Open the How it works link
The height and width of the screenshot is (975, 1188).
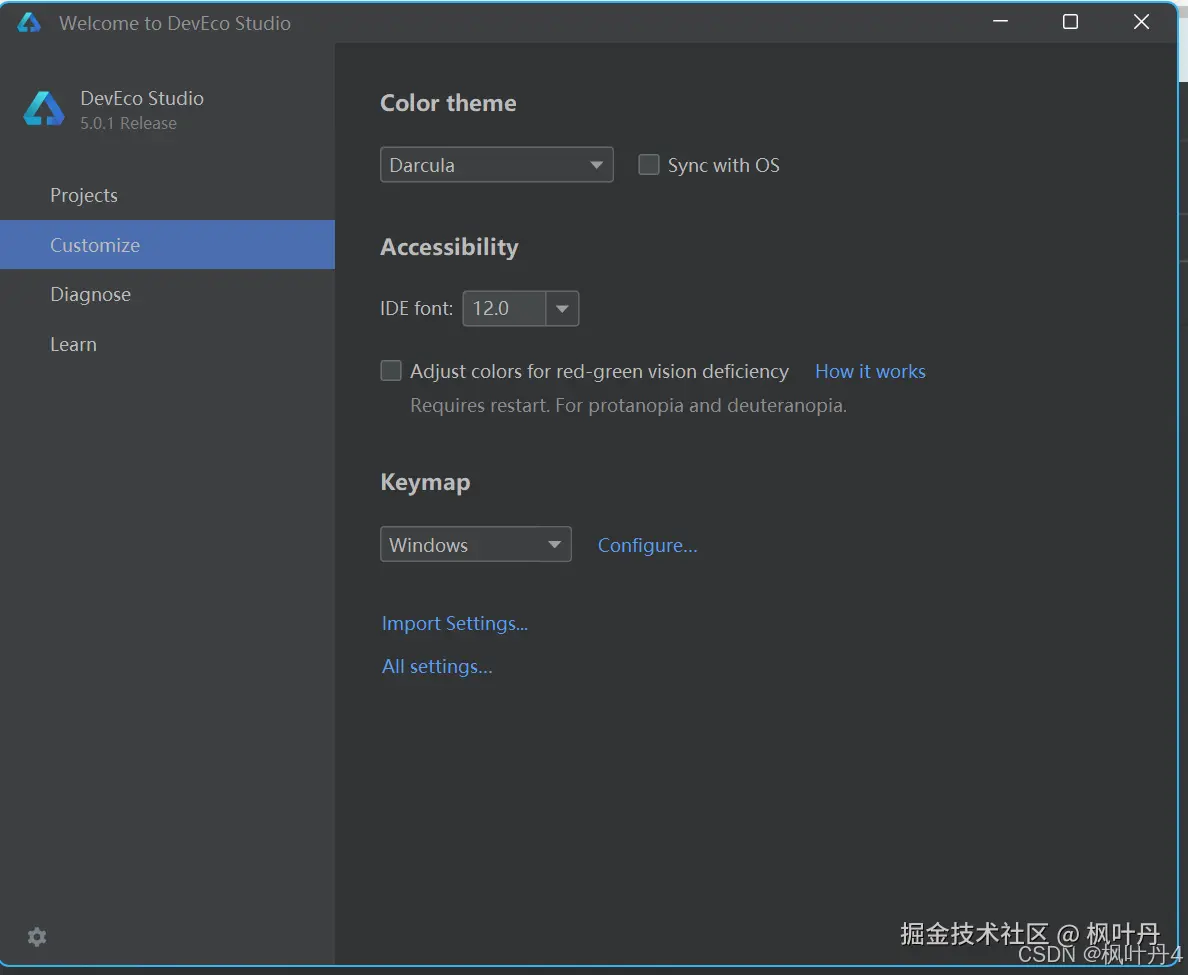point(870,371)
